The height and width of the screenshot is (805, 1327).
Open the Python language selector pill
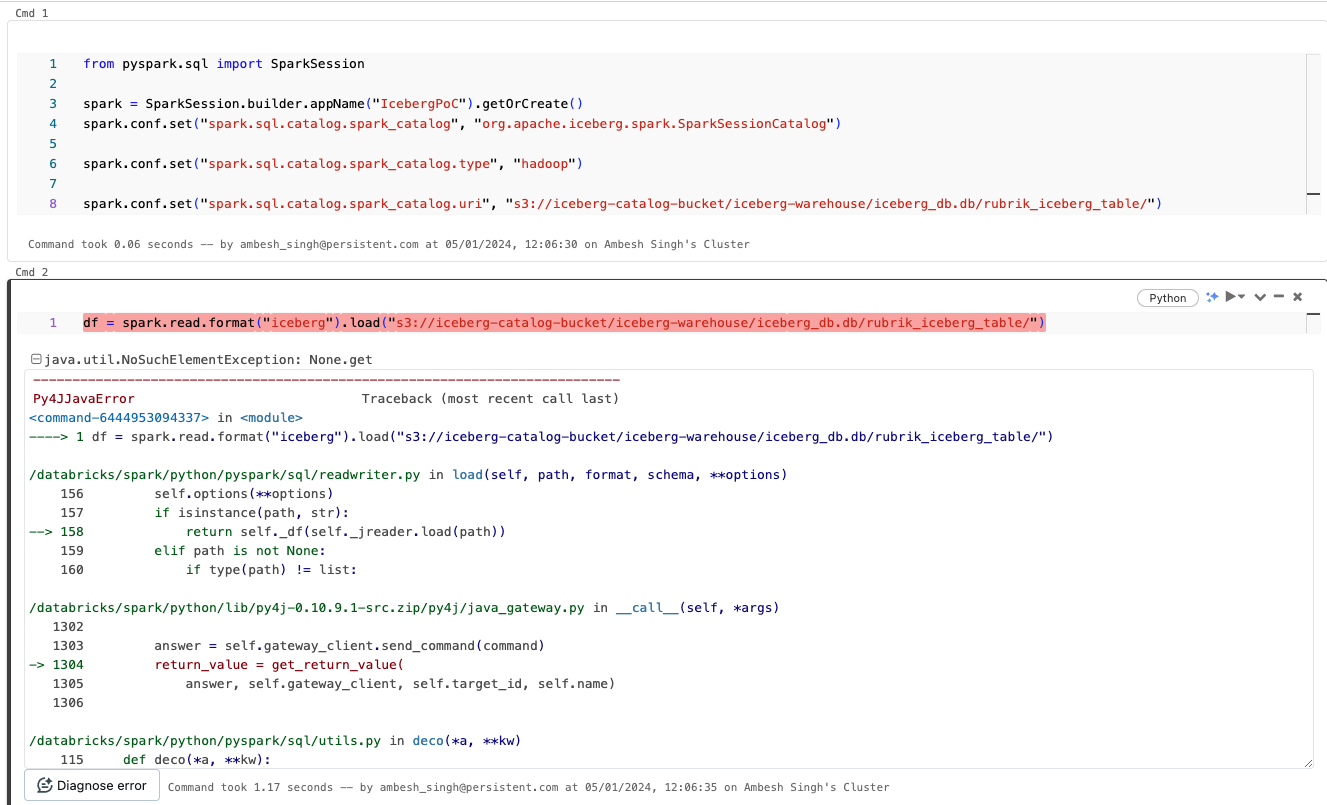click(1166, 297)
